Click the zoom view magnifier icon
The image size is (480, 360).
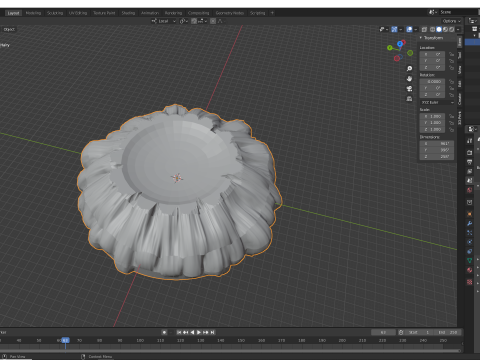coord(409,69)
